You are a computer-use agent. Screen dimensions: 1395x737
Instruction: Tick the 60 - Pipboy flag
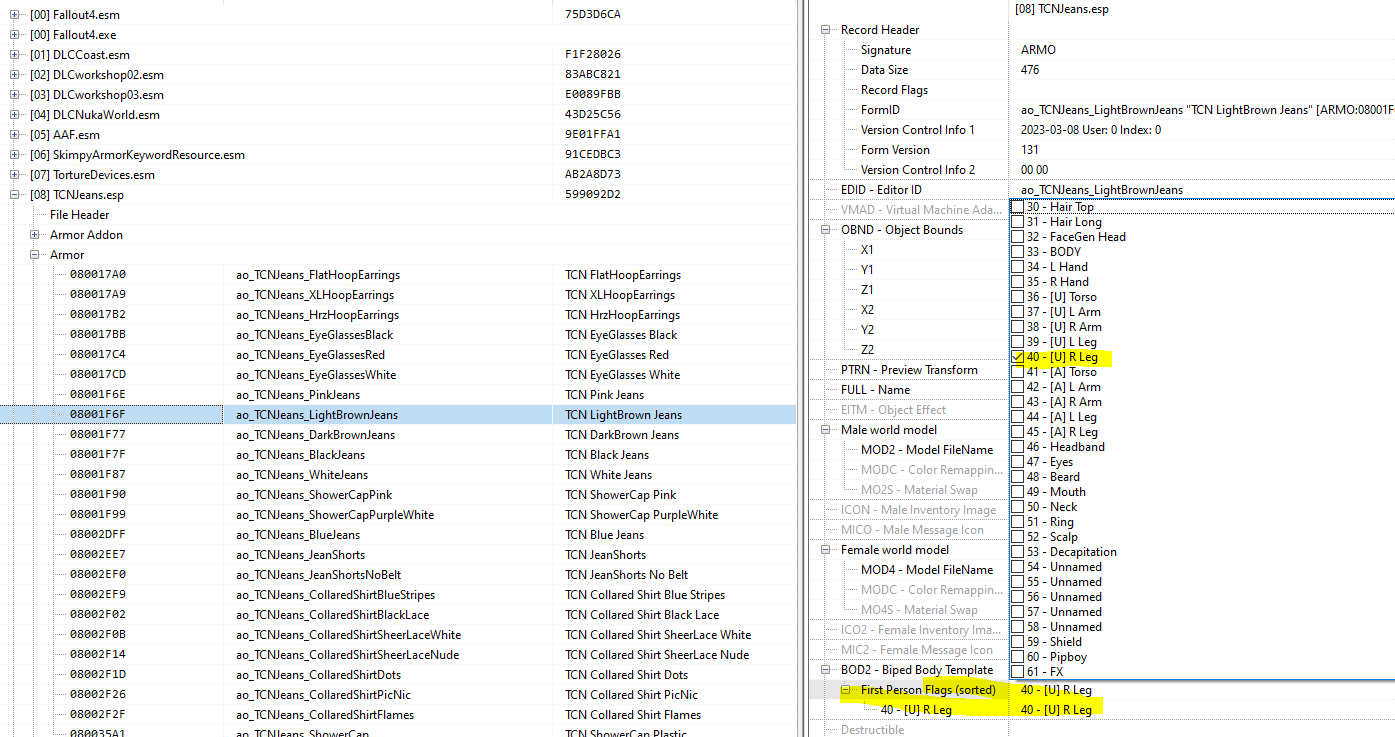point(1018,657)
